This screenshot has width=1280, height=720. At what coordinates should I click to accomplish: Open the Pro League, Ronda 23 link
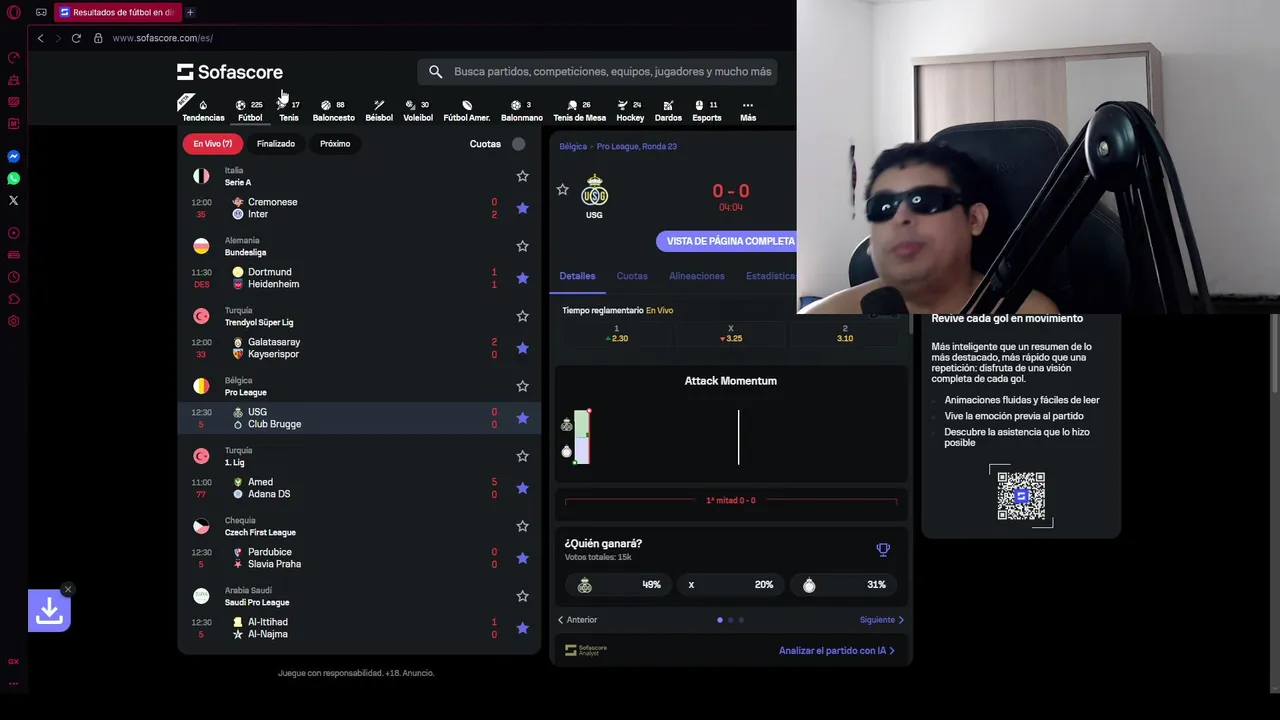(637, 146)
